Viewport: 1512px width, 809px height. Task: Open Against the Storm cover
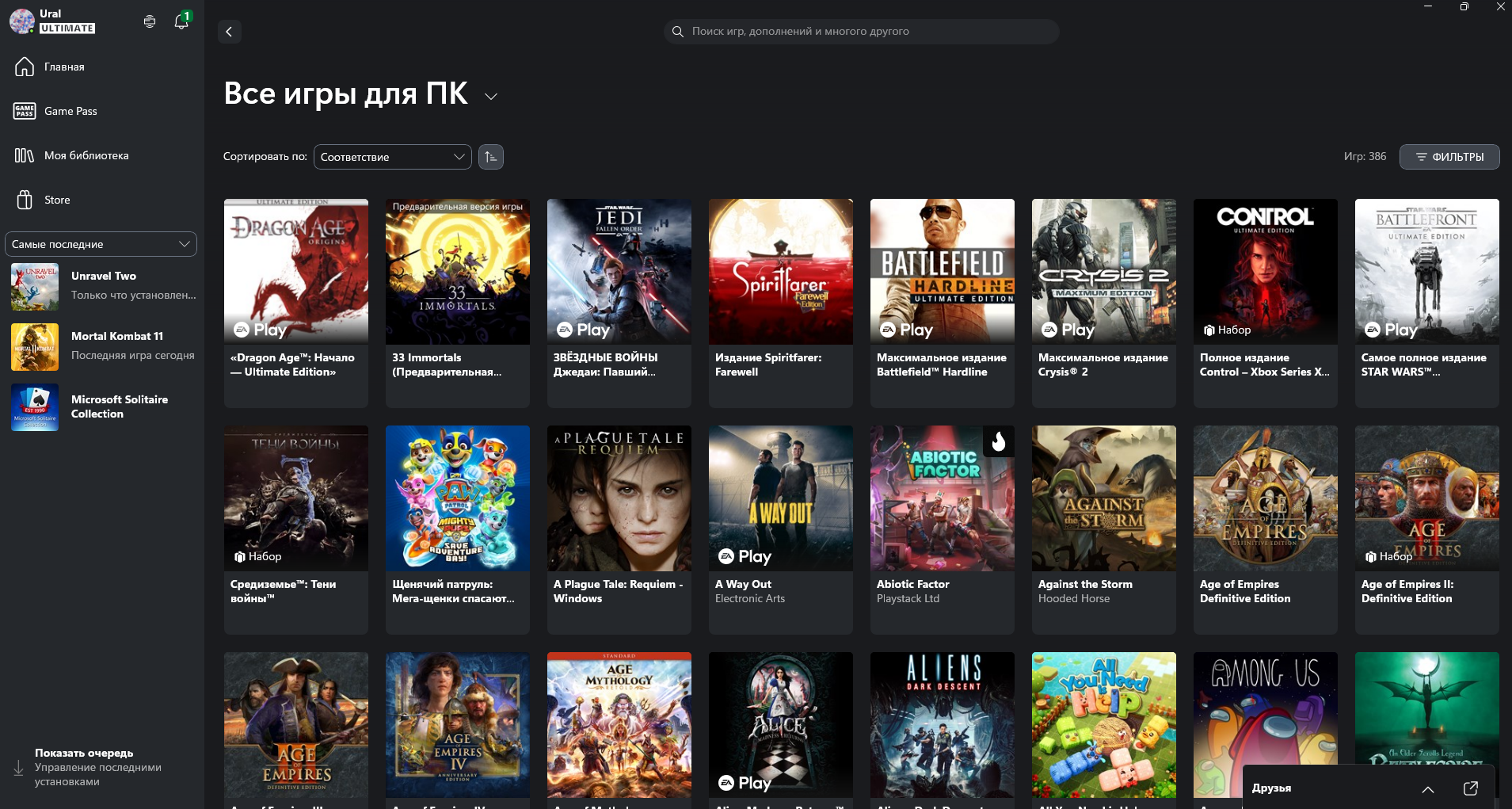[x=1104, y=498]
